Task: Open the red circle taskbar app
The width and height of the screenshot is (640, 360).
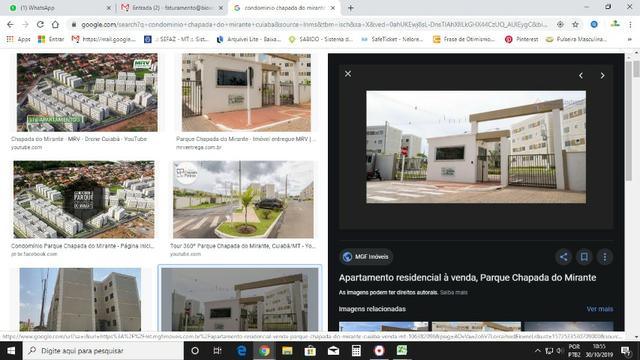Action: 379,351
